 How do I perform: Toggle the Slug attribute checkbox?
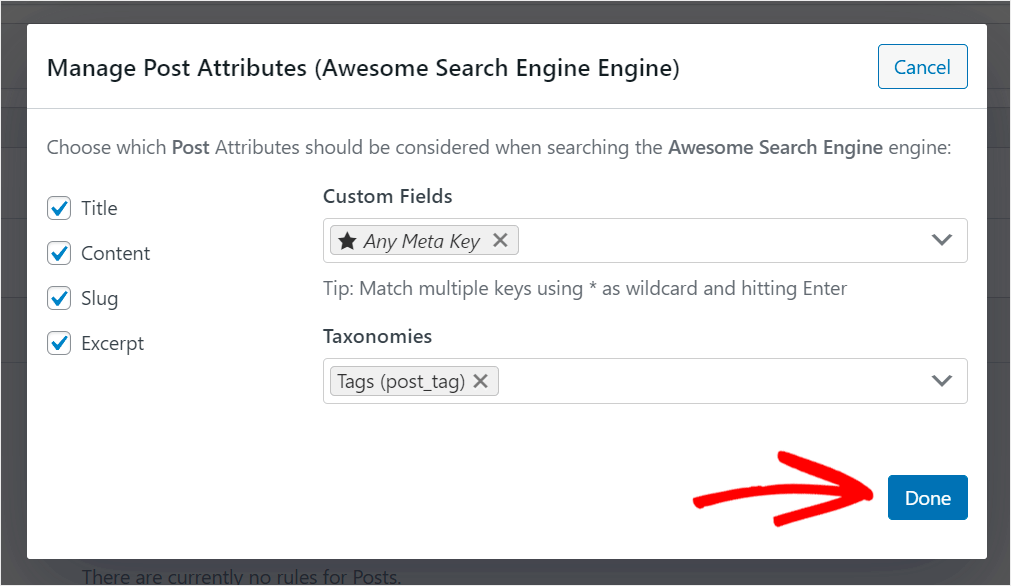pos(59,298)
